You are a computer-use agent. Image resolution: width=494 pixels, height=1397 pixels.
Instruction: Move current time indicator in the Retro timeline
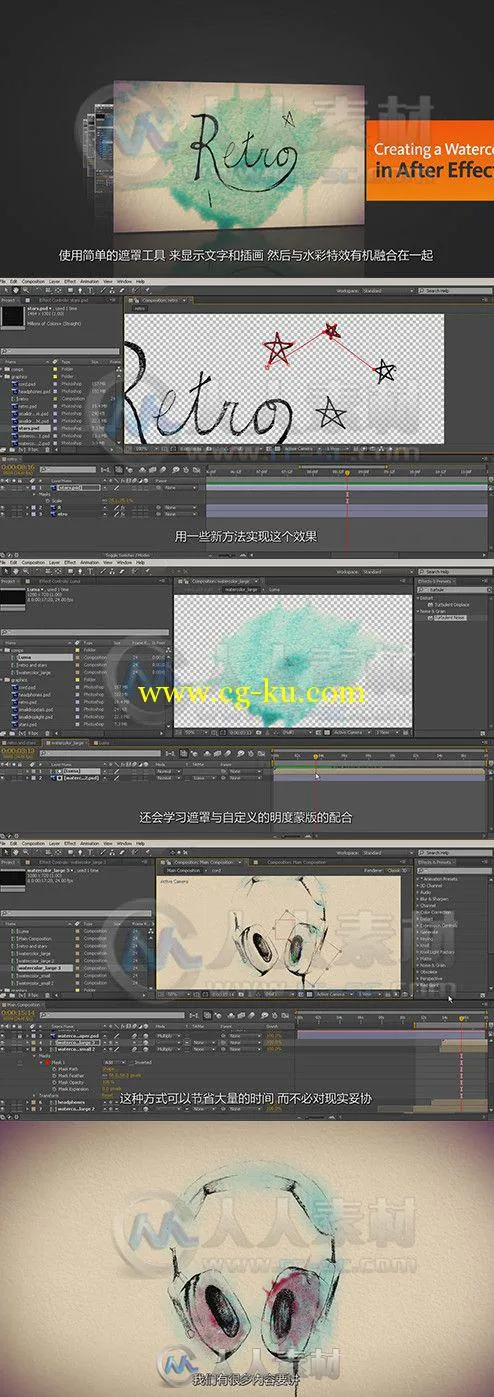tap(347, 471)
